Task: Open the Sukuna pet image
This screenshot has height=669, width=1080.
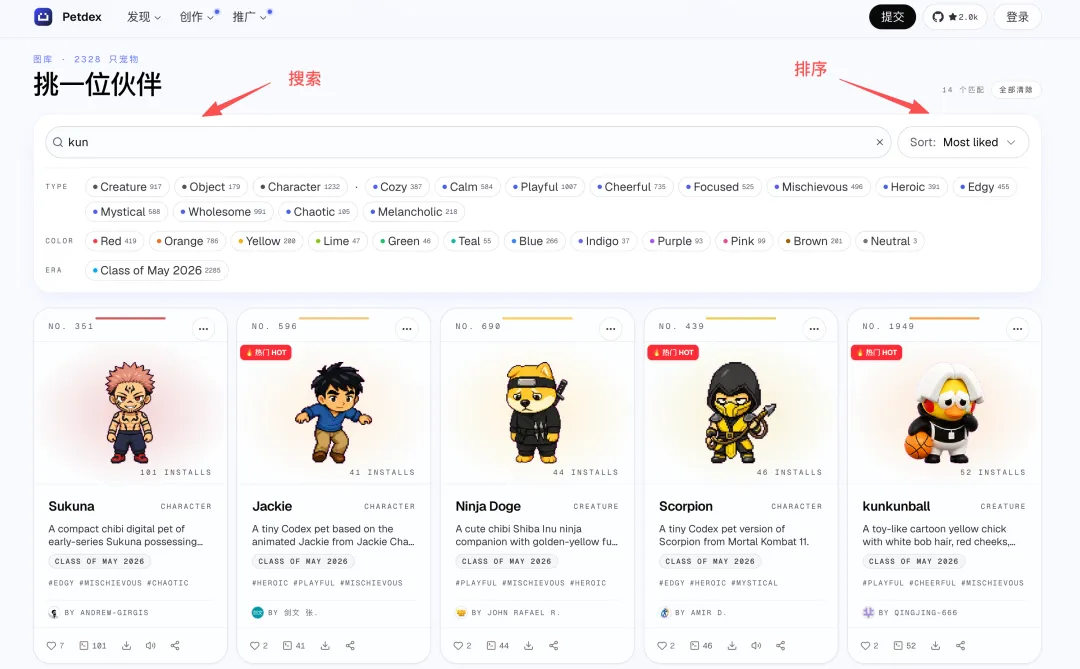Action: 130,412
